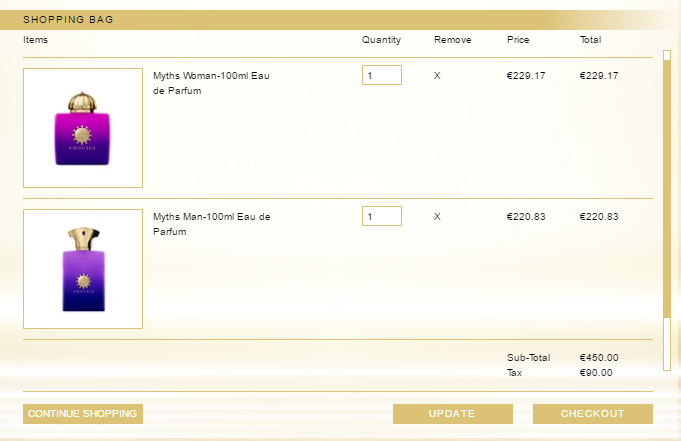681x441 pixels.
Task: Click the Continue Shopping button
Action: pos(83,414)
